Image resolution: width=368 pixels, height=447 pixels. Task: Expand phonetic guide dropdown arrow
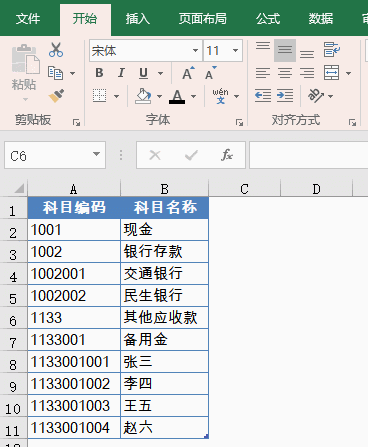[236, 96]
